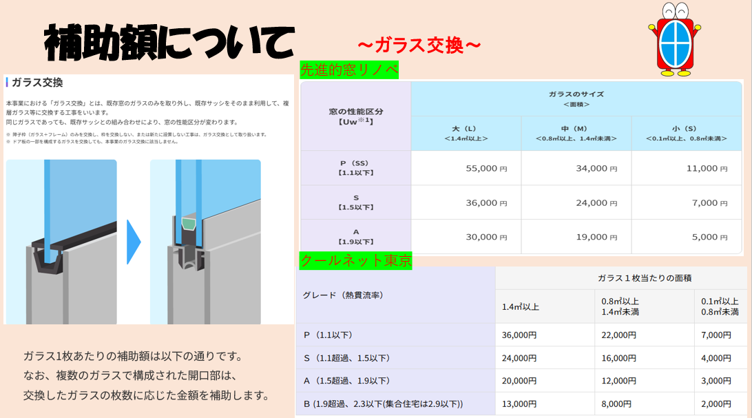Viewport: 752px width, 418px height.
Task: Click the 12,000円 cell
Action: pyautogui.click(x=645, y=381)
